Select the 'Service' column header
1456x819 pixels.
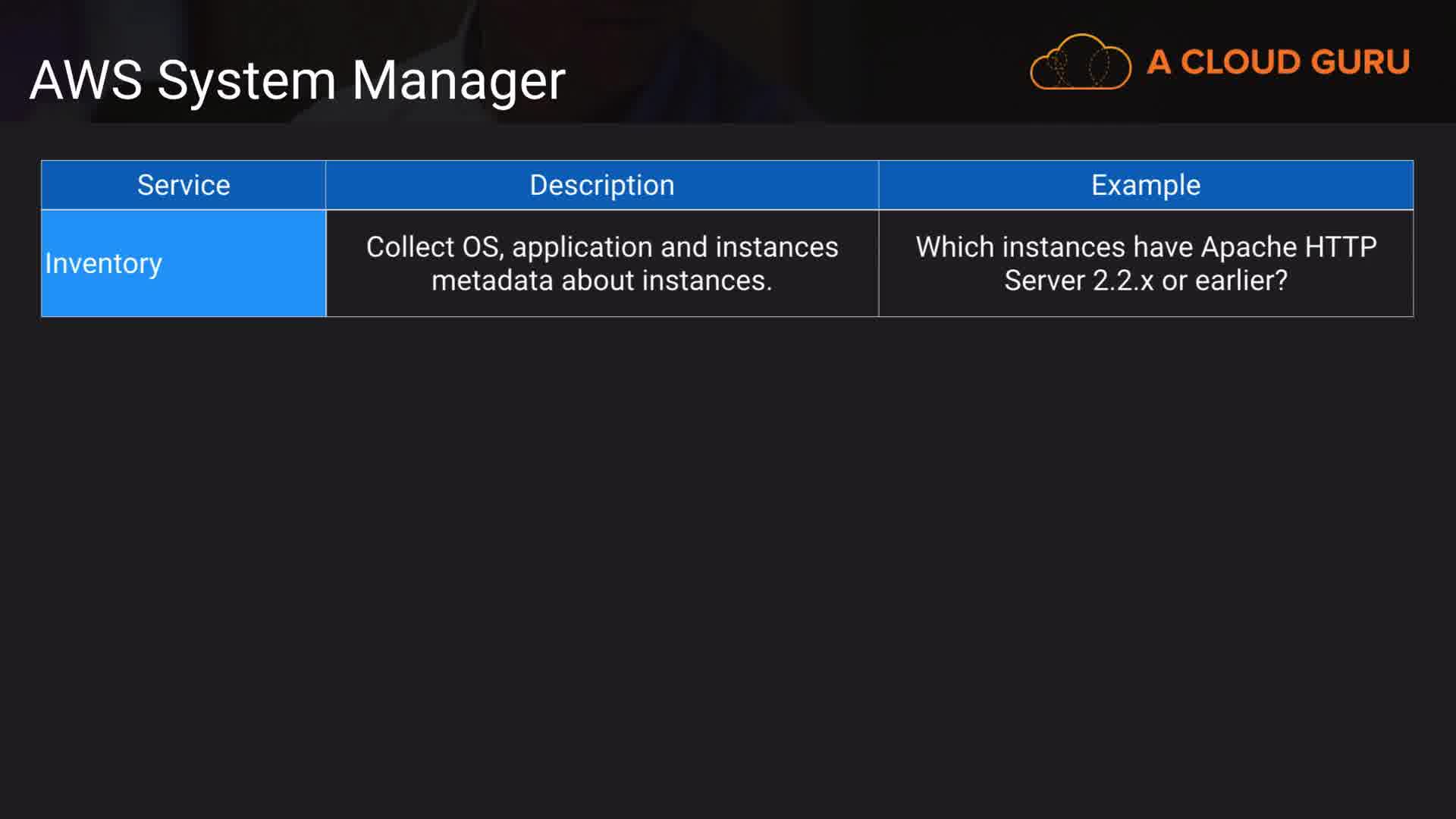[x=184, y=185]
